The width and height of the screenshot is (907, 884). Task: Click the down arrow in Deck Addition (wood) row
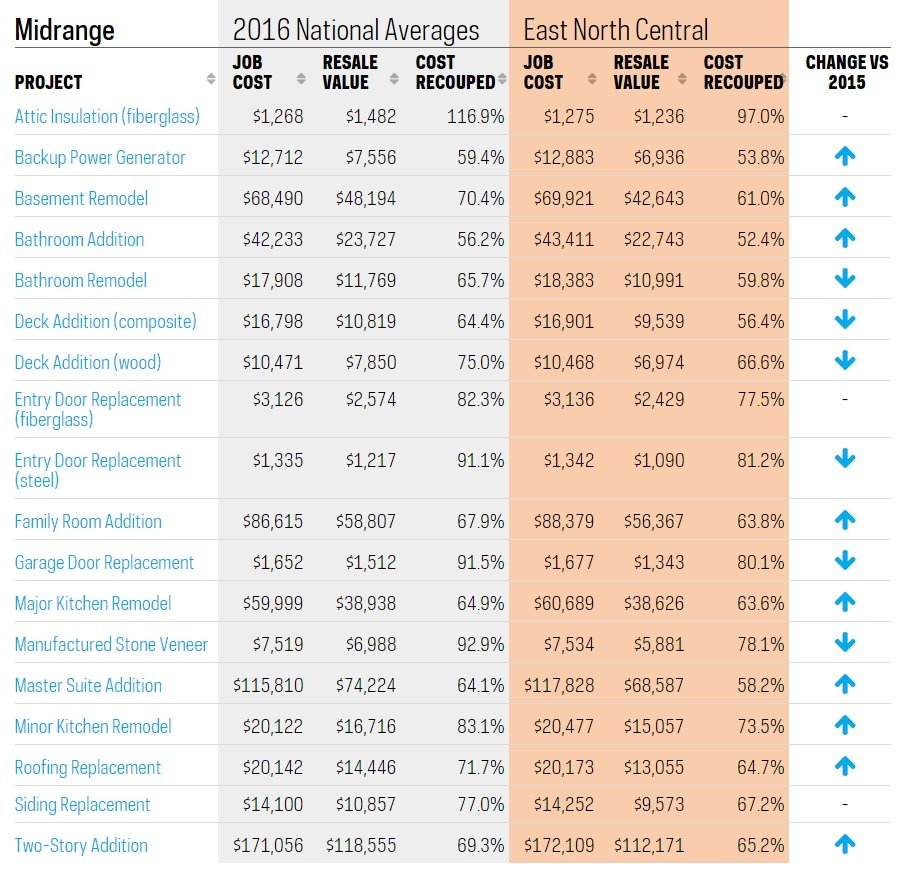click(845, 362)
